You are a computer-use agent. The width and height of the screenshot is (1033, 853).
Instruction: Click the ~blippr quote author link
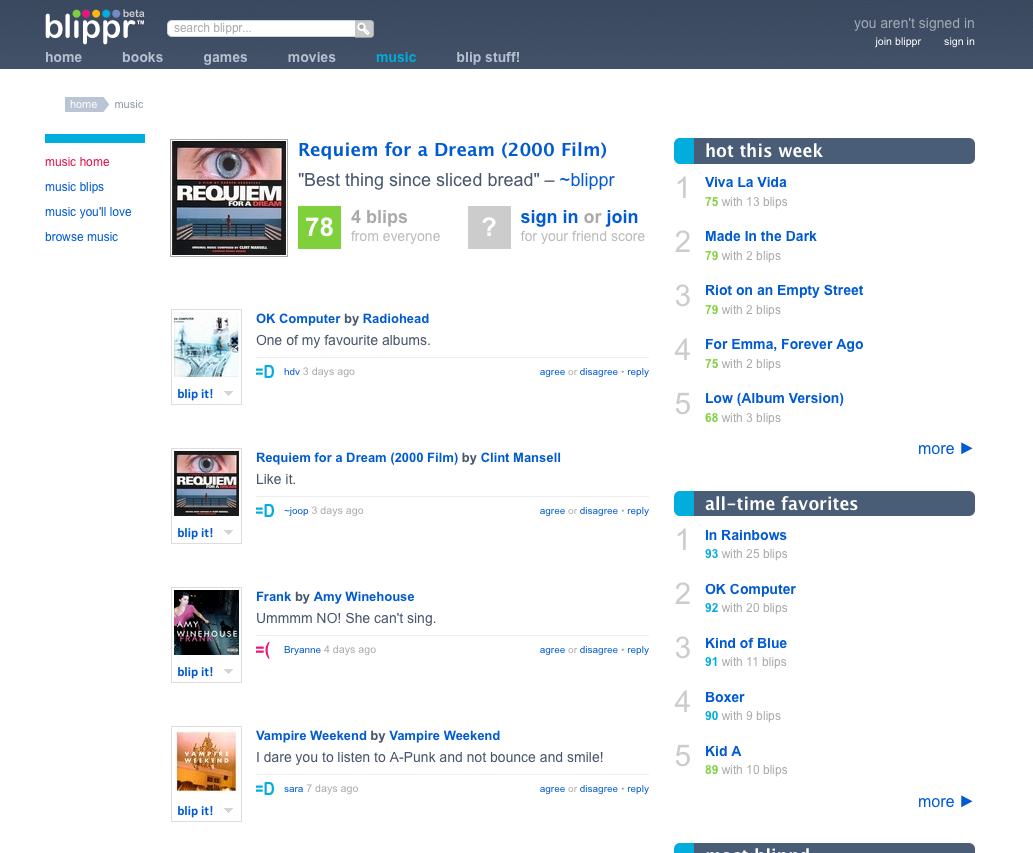586,180
